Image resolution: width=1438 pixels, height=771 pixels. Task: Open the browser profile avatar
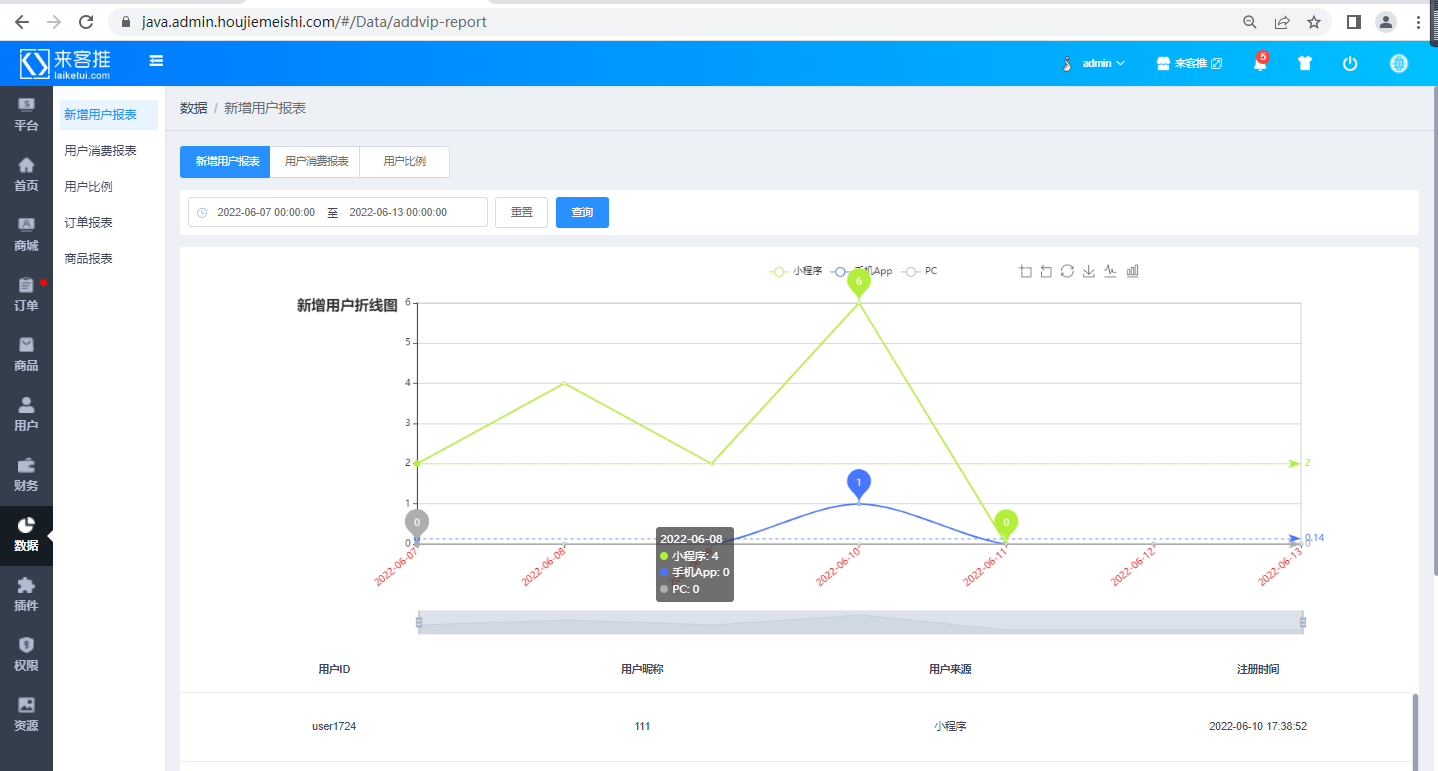1386,21
